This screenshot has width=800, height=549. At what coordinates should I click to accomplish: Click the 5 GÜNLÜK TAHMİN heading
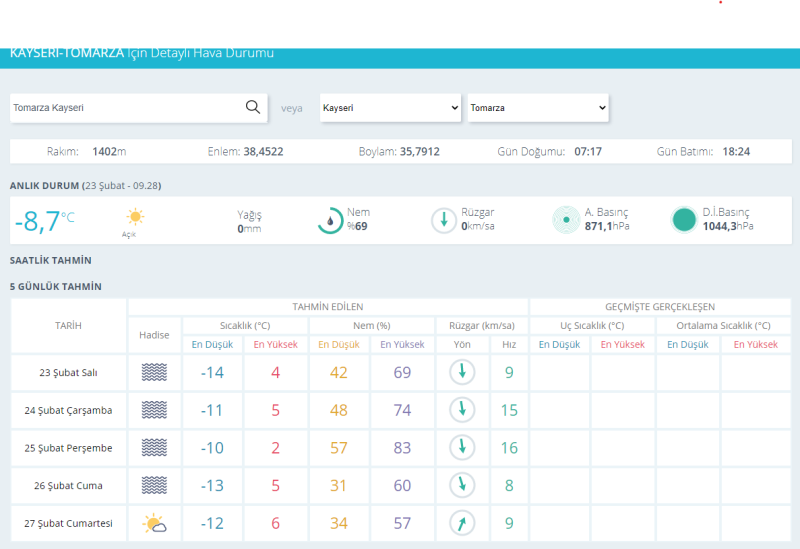(56, 286)
